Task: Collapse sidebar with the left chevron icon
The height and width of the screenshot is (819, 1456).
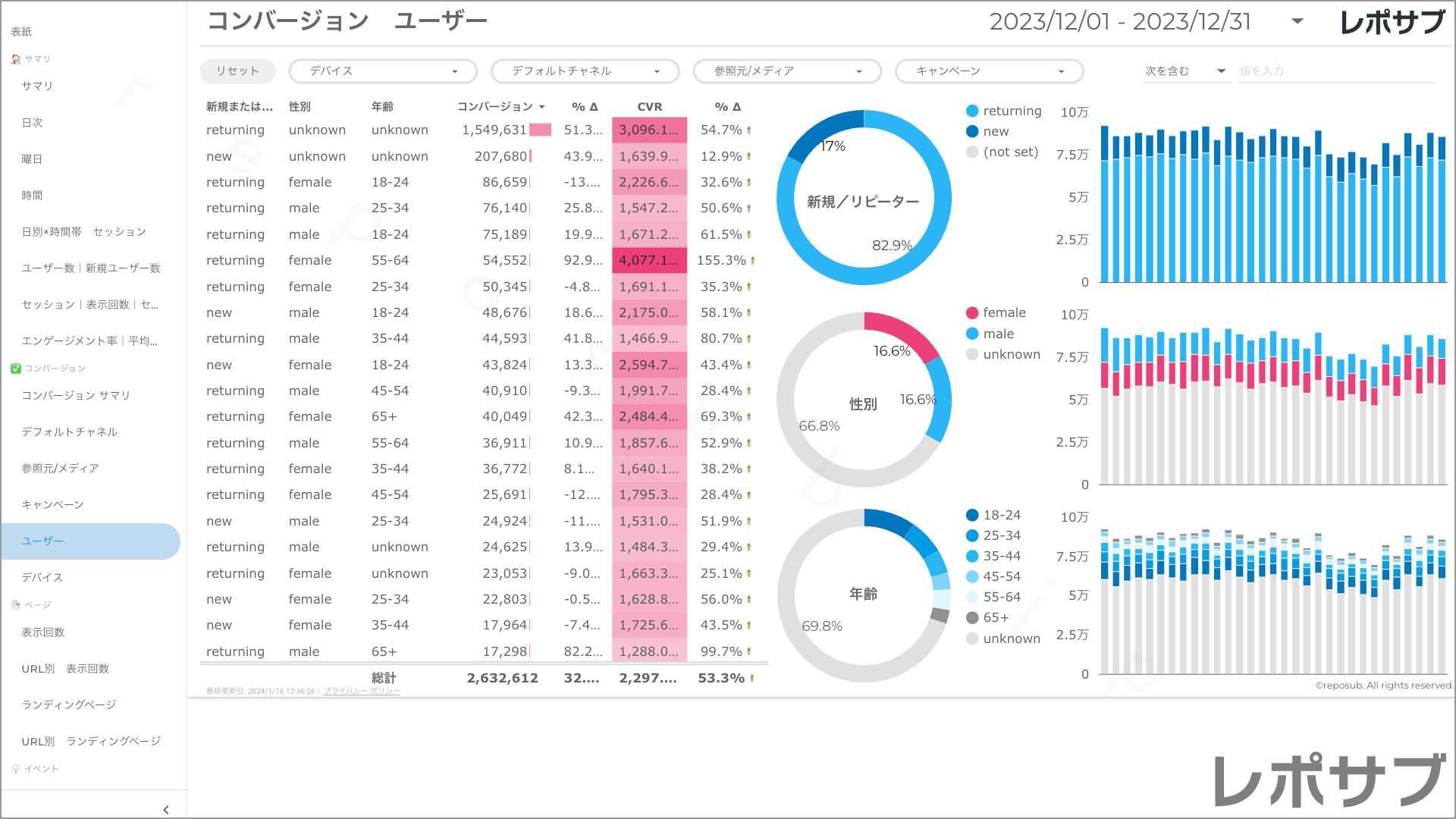Action: (166, 809)
